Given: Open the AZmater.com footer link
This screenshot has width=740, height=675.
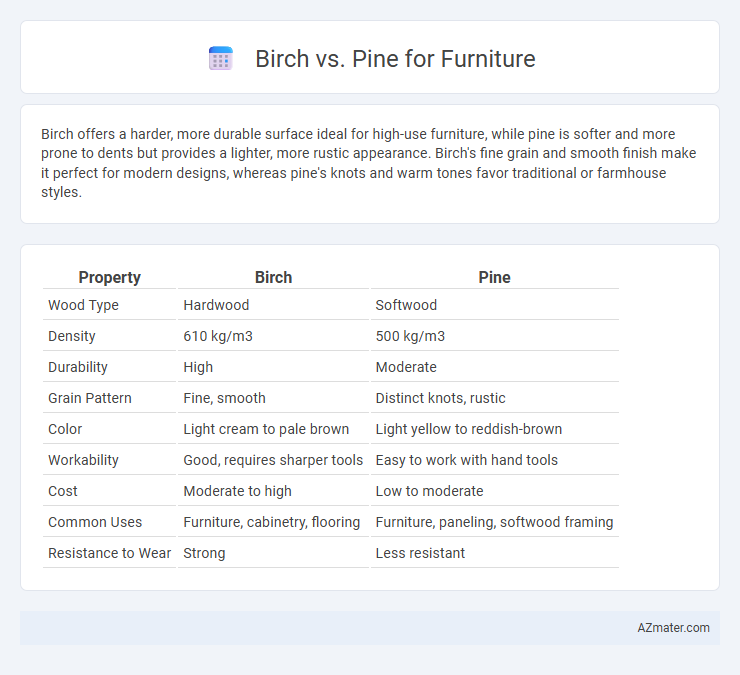Looking at the screenshot, I should (x=673, y=628).
